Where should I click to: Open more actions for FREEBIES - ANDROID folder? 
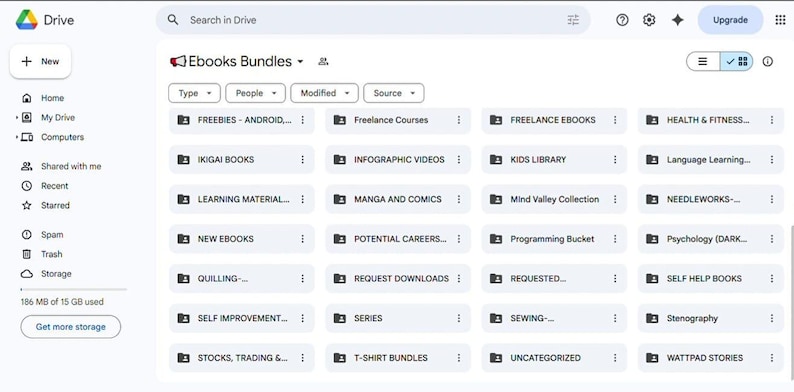[302, 120]
